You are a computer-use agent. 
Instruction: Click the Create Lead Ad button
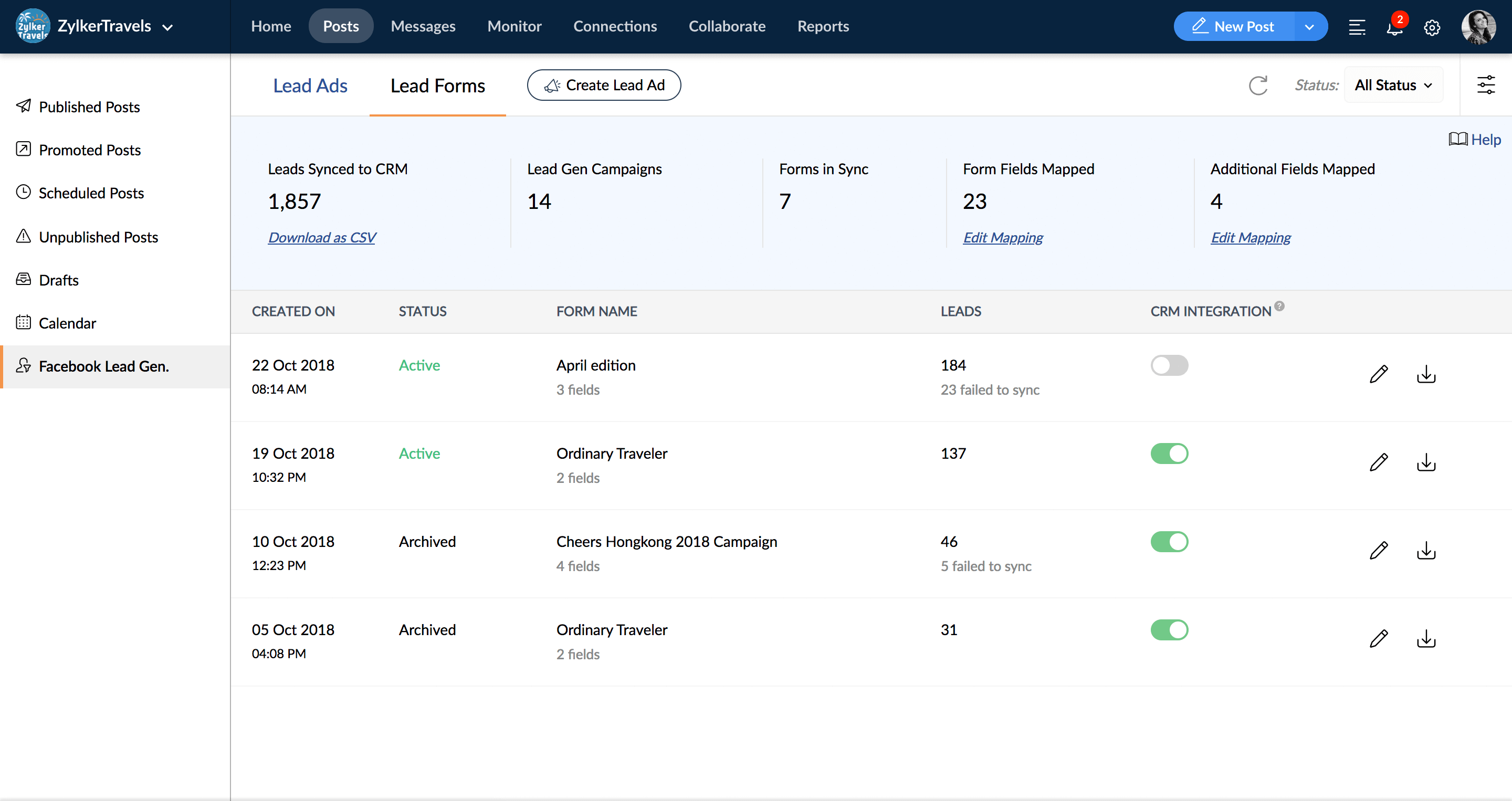point(603,85)
